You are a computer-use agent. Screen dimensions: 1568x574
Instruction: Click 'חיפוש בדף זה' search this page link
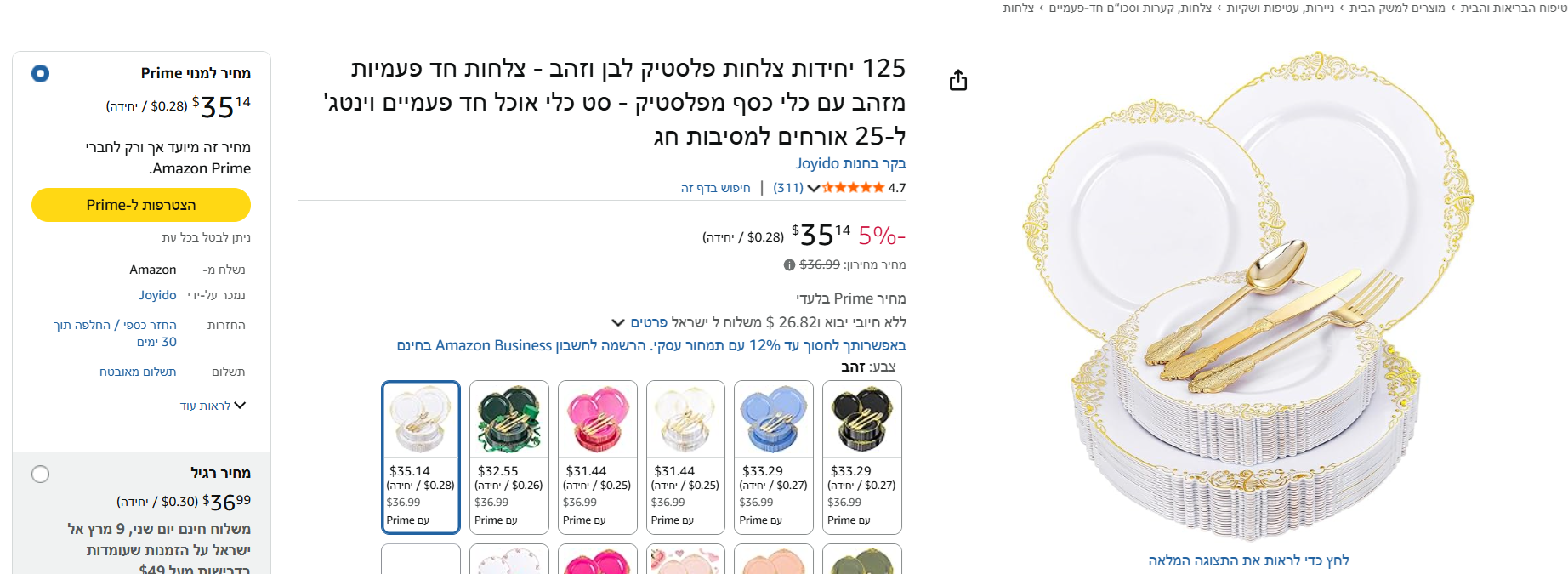tap(716, 188)
